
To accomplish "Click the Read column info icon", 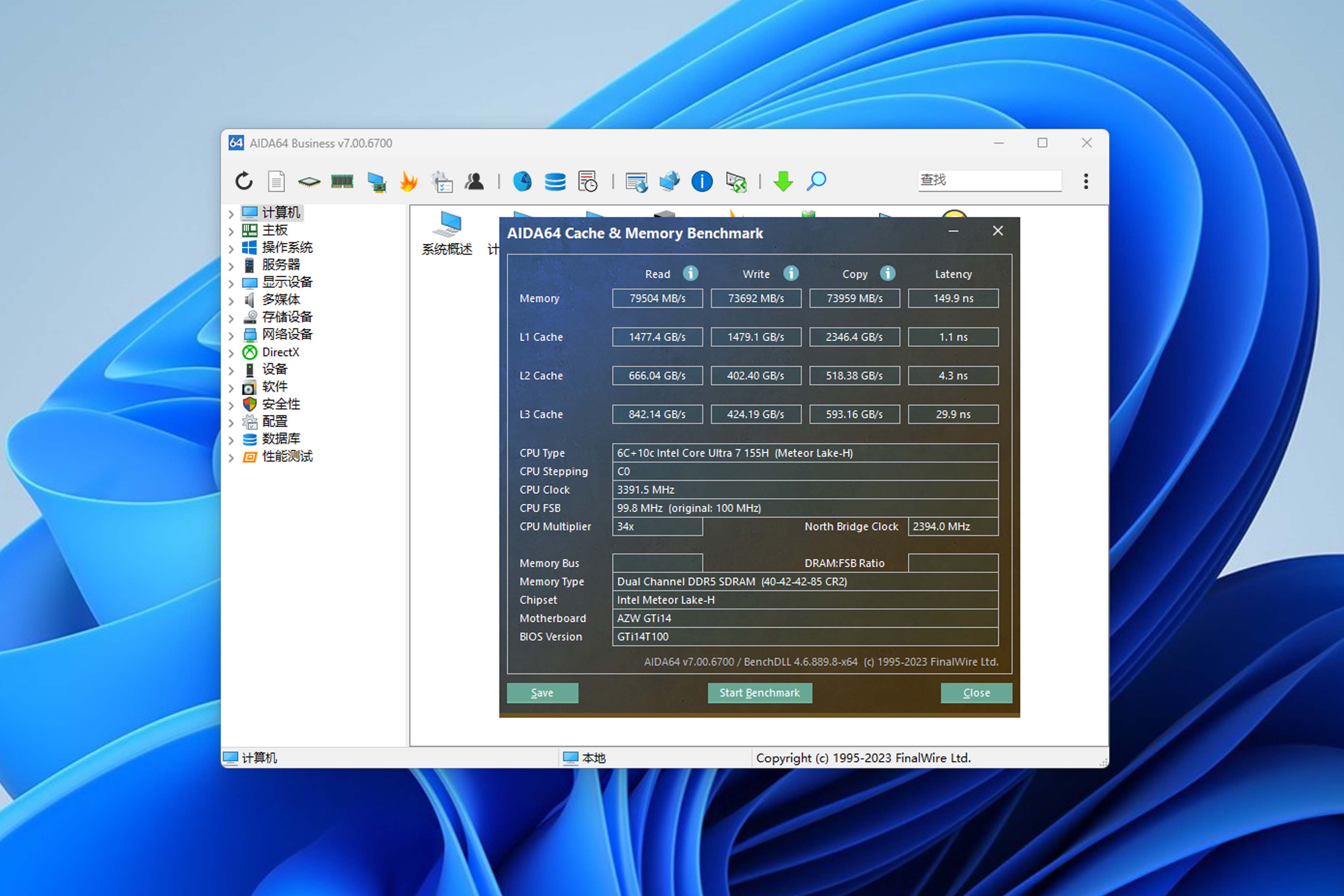I will (x=690, y=274).
